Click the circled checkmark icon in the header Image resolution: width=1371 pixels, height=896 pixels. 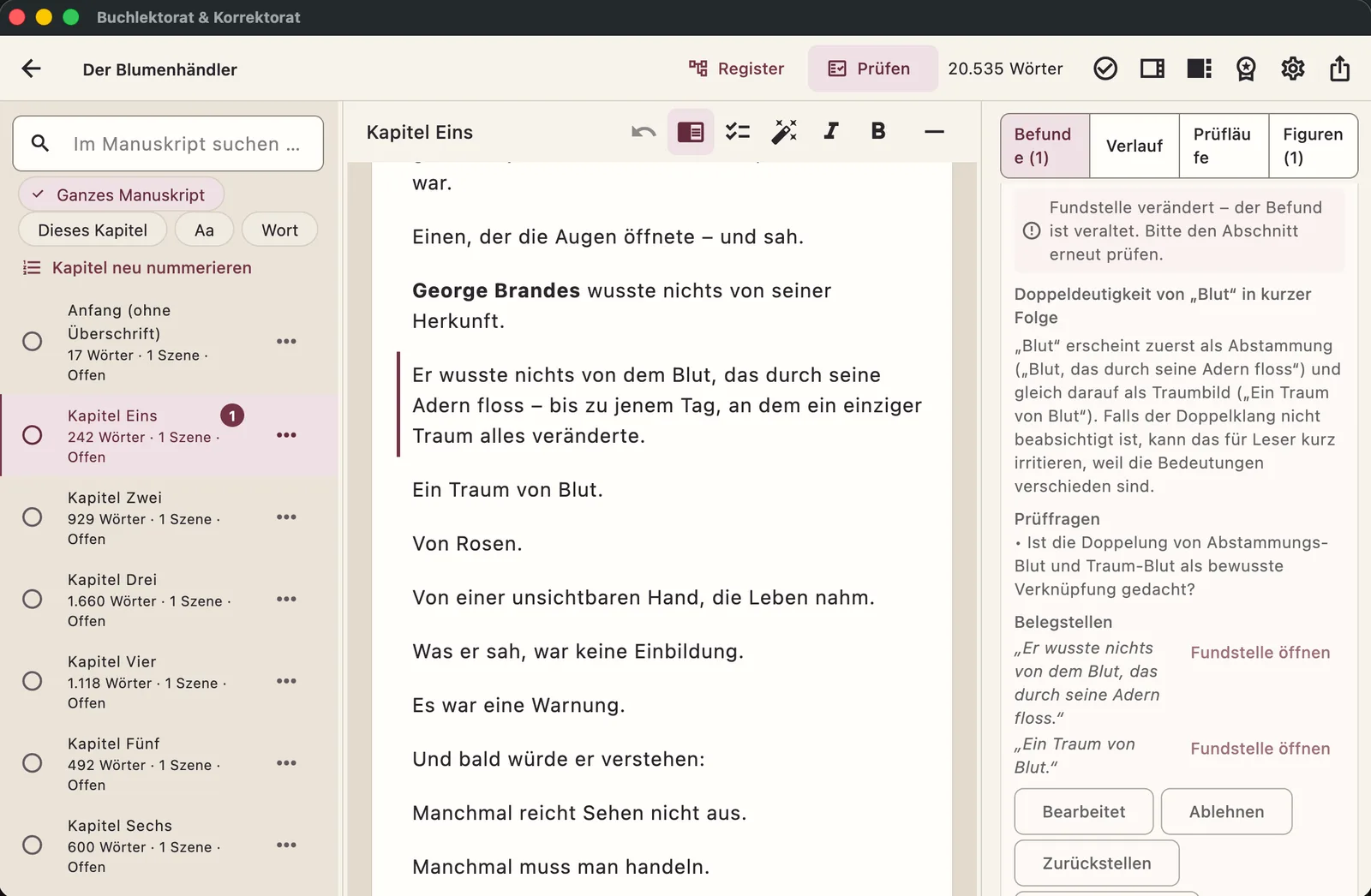click(1105, 69)
